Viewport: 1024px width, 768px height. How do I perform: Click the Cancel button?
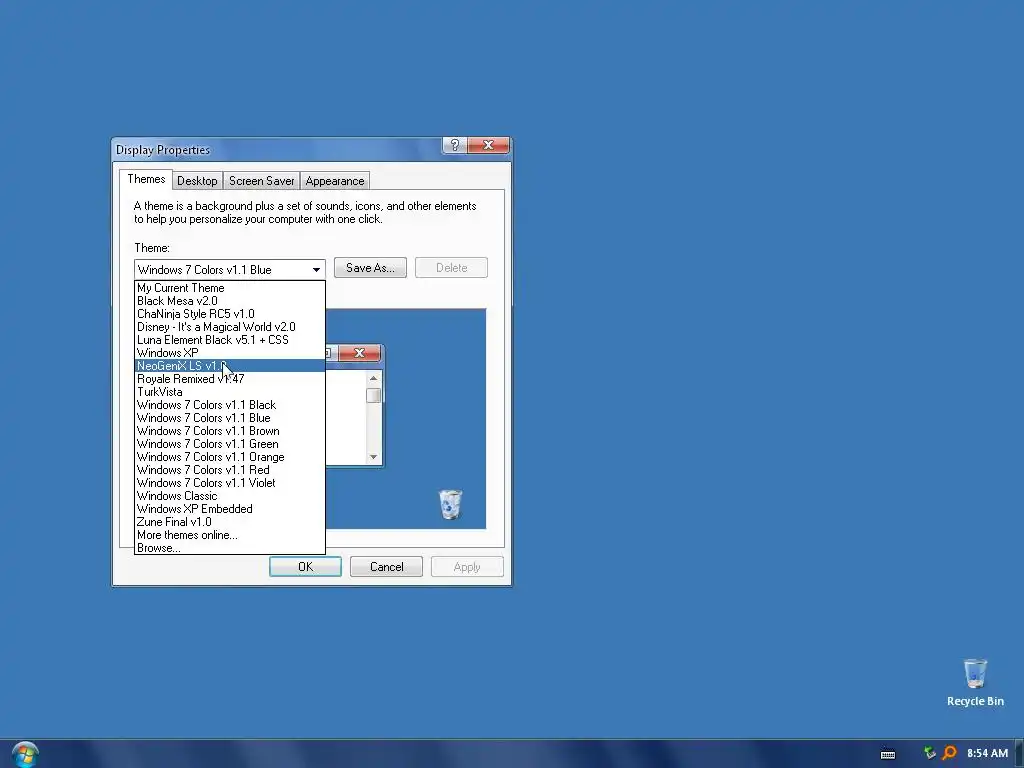(386, 567)
